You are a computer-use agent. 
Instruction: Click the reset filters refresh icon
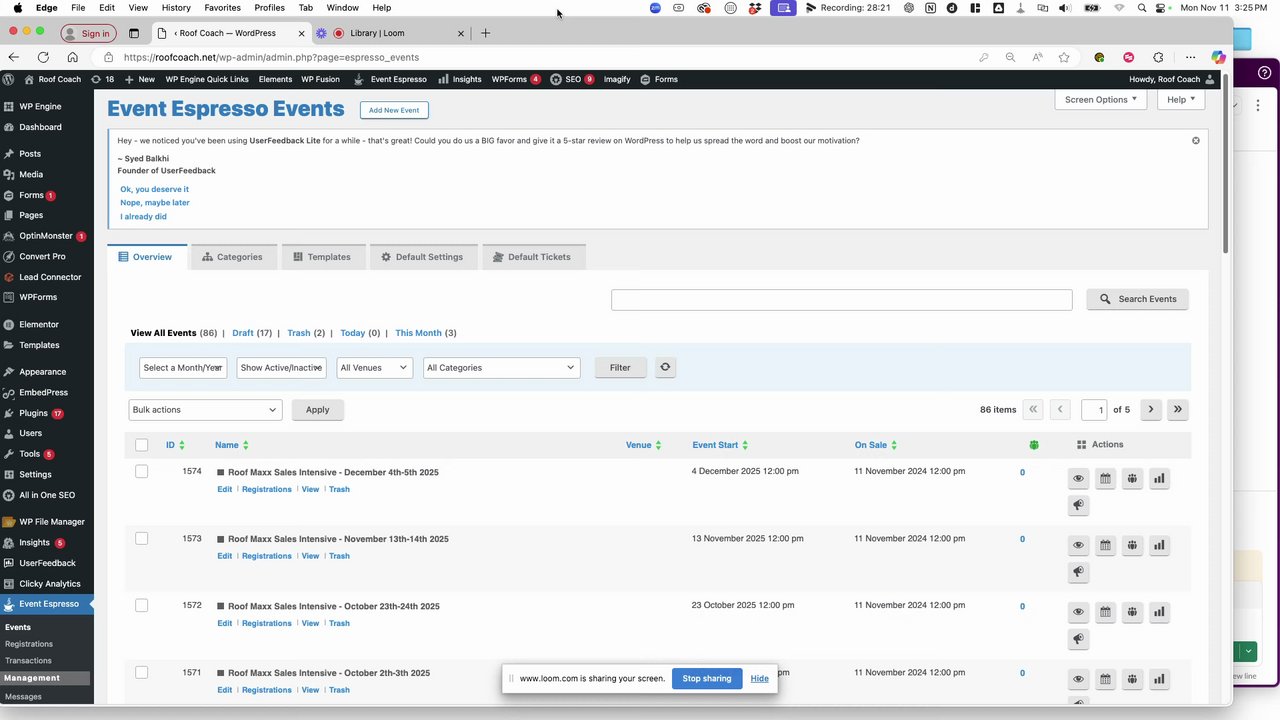tap(665, 367)
